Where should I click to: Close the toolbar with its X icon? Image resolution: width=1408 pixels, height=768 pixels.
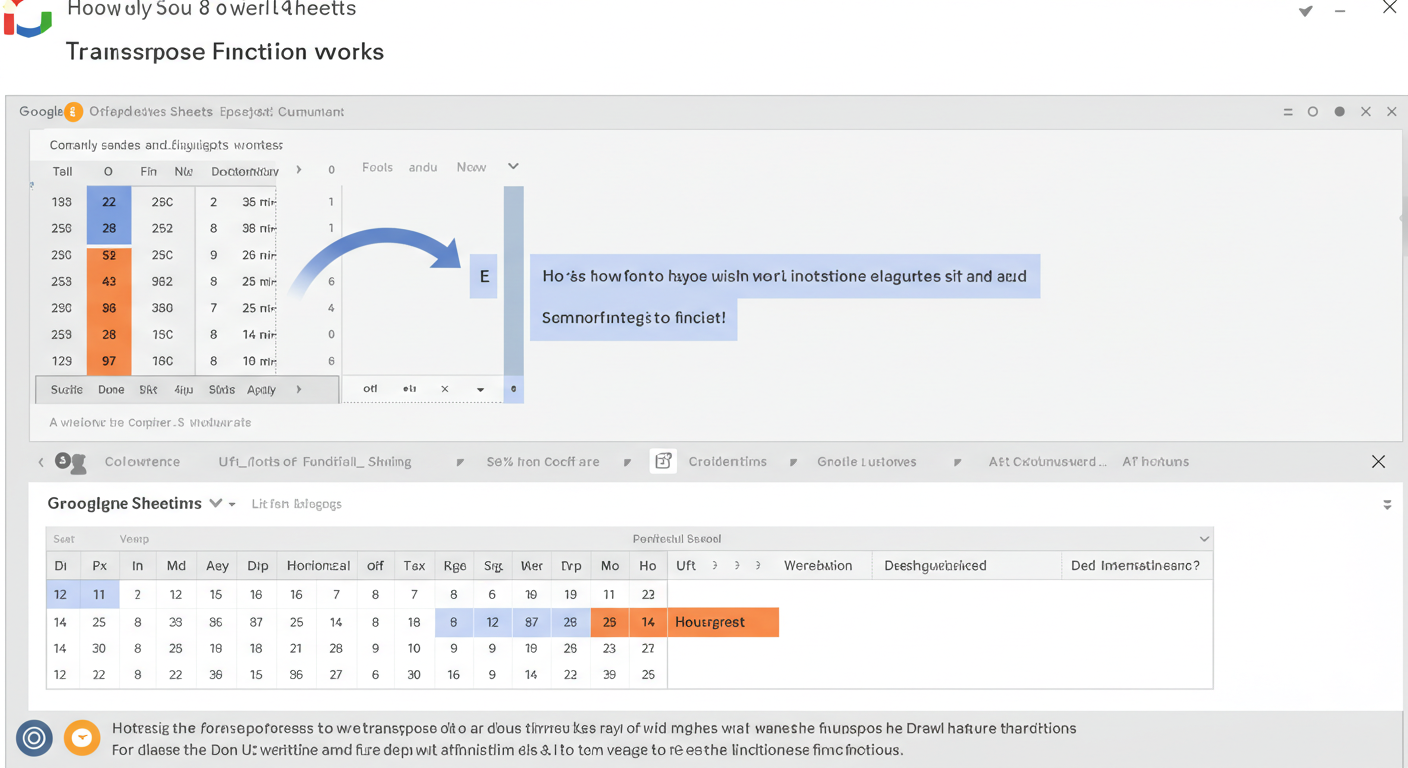(x=1378, y=462)
